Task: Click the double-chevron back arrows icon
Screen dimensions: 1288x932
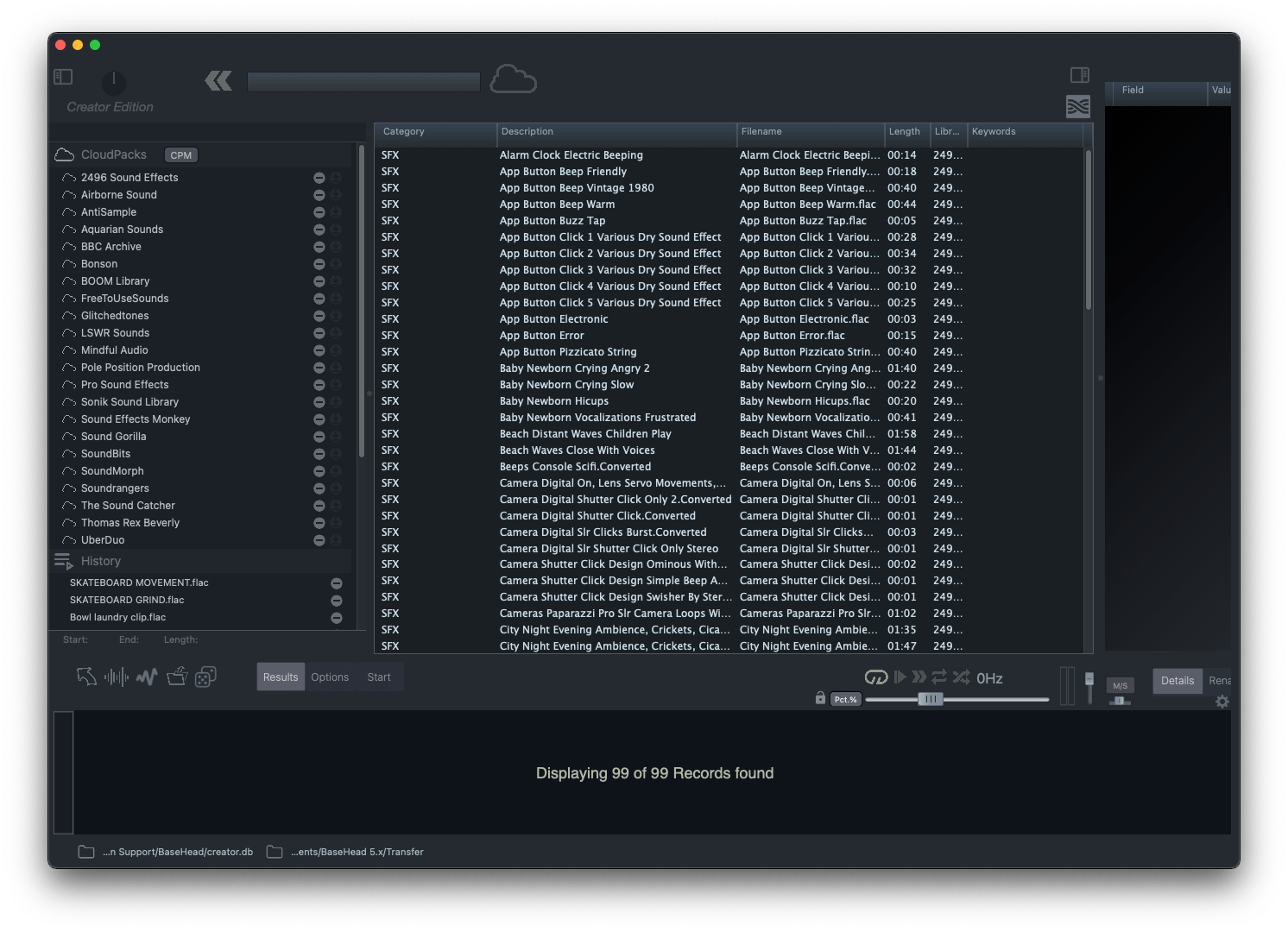Action: pos(218,81)
